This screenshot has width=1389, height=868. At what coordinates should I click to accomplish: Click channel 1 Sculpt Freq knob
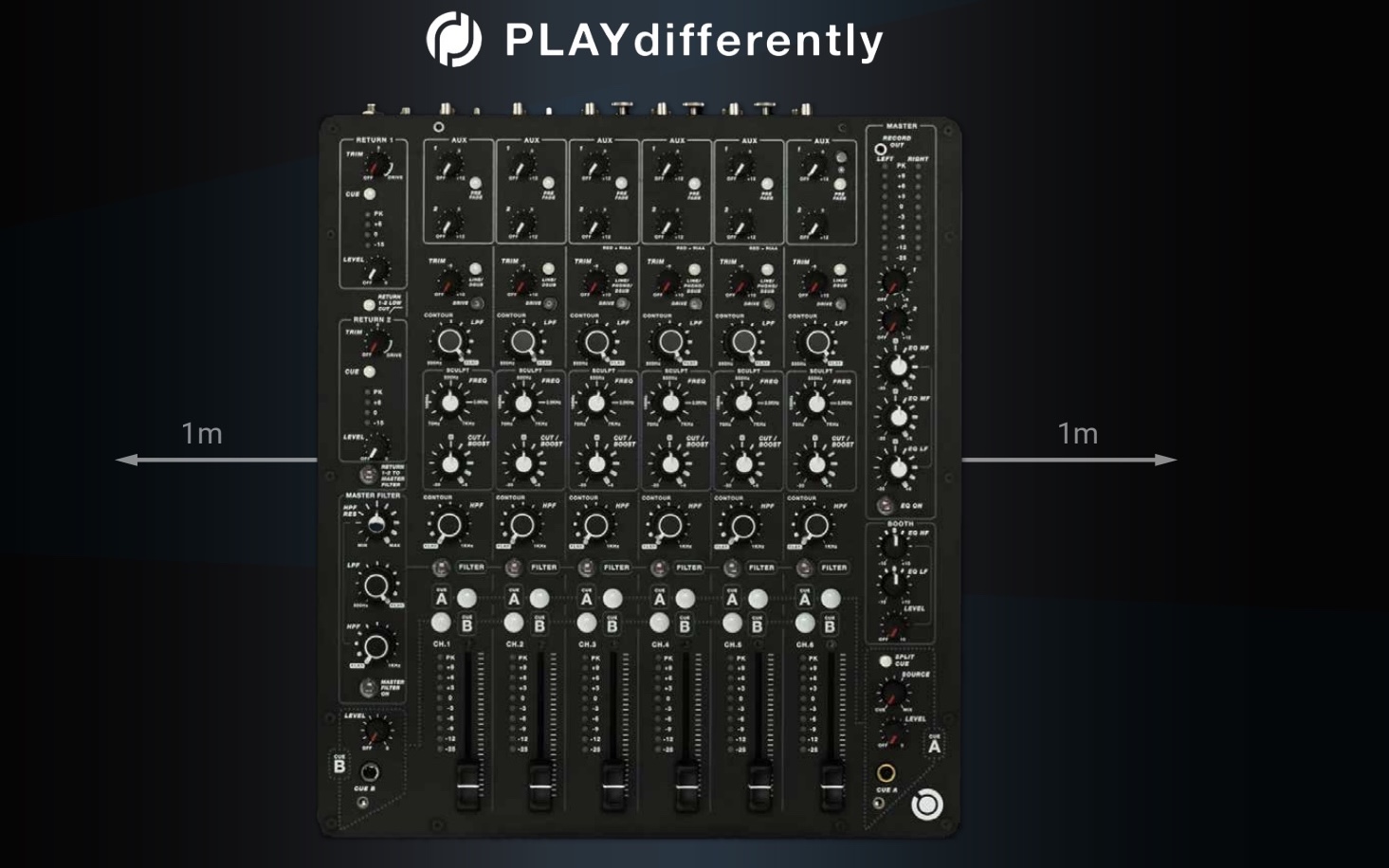[449, 403]
